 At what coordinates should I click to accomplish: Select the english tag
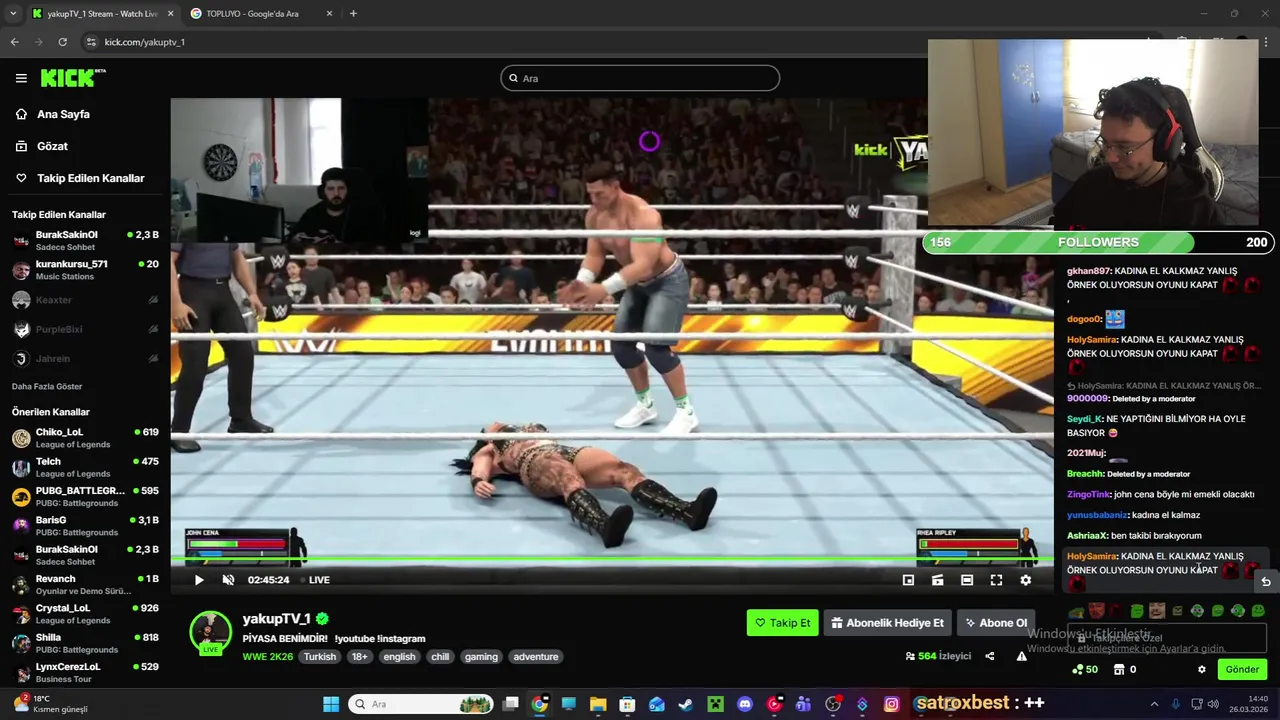(399, 657)
